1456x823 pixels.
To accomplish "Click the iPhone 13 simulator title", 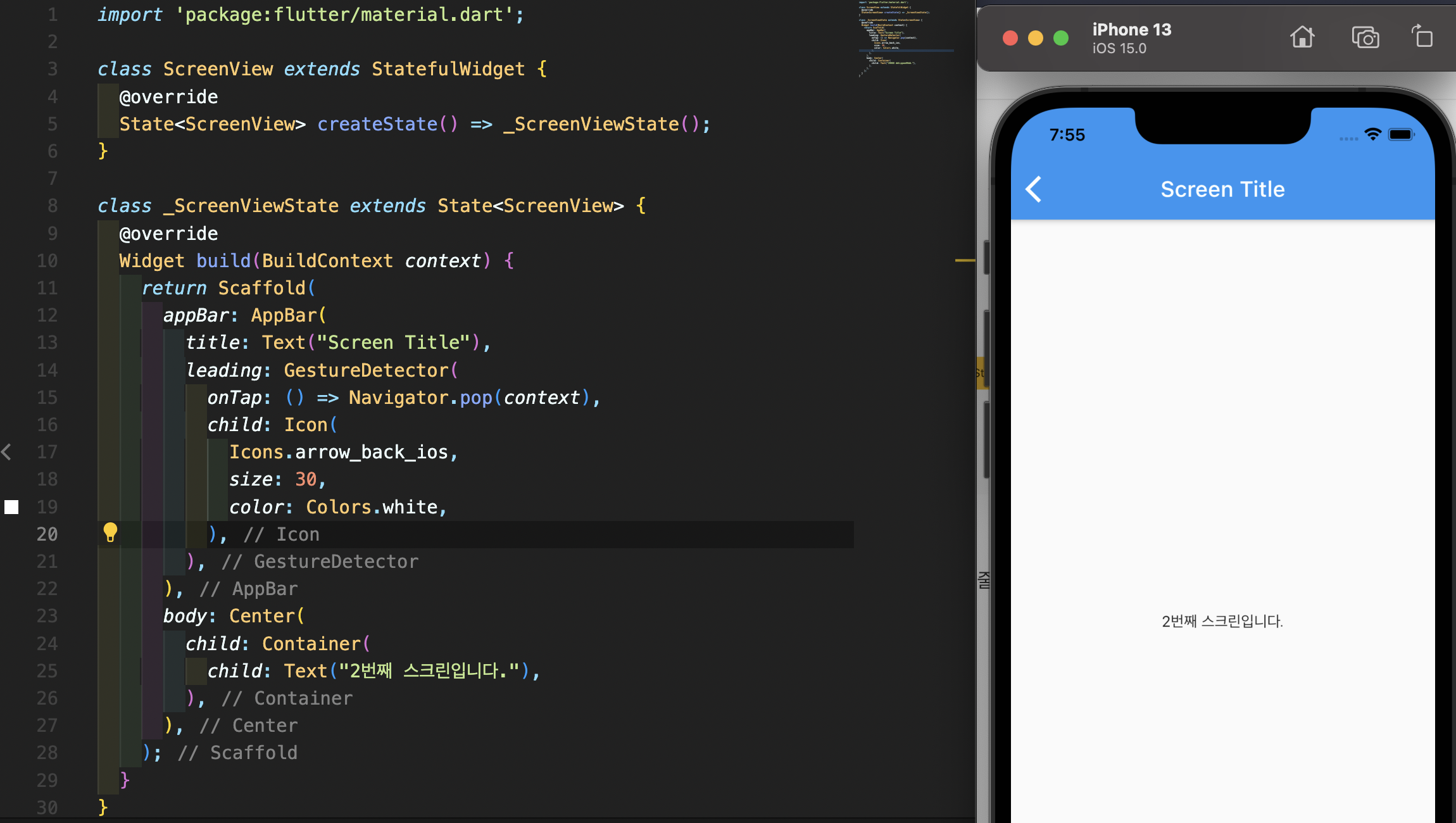I will coord(1131,30).
